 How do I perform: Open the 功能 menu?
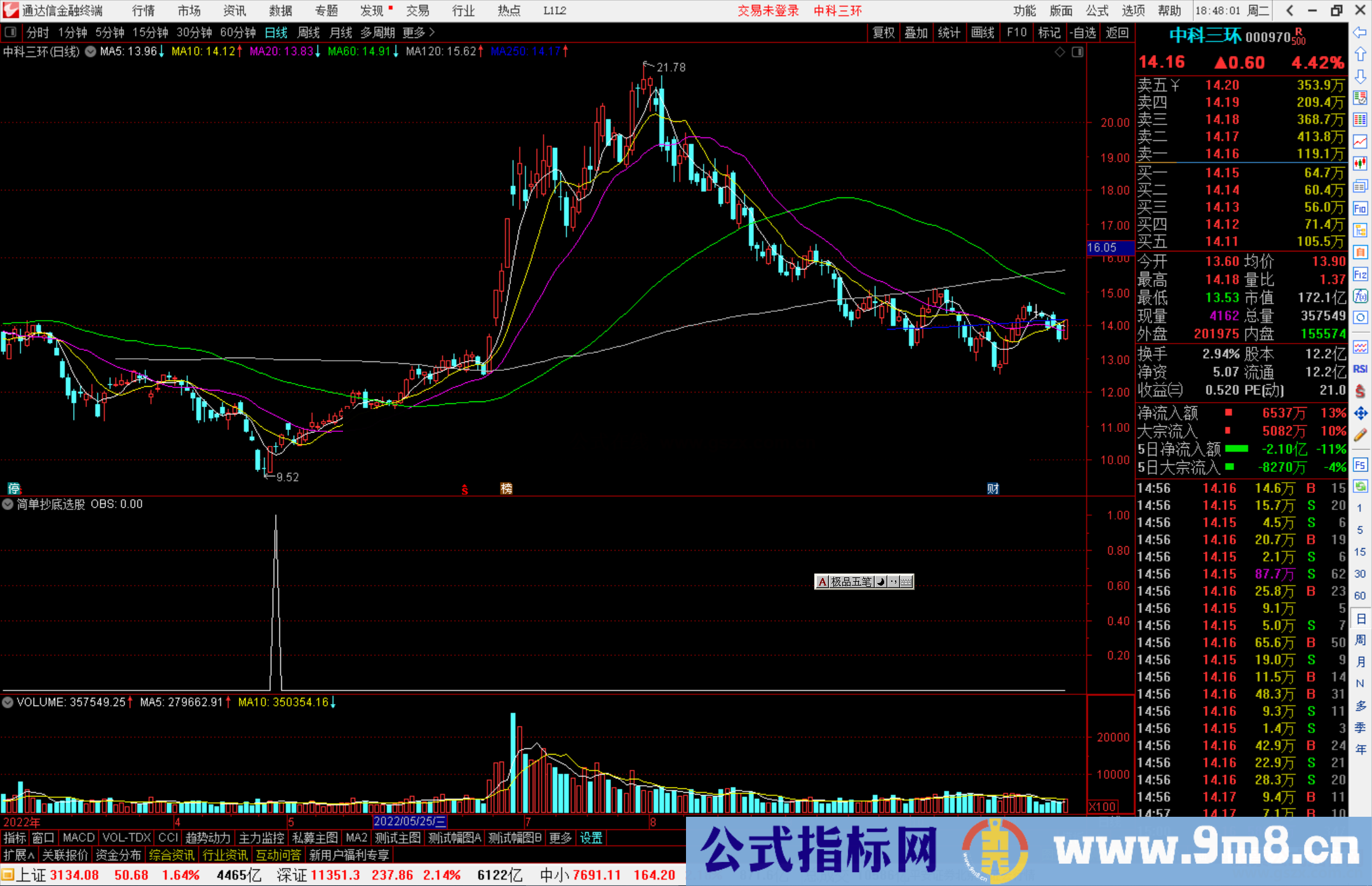pos(1025,11)
